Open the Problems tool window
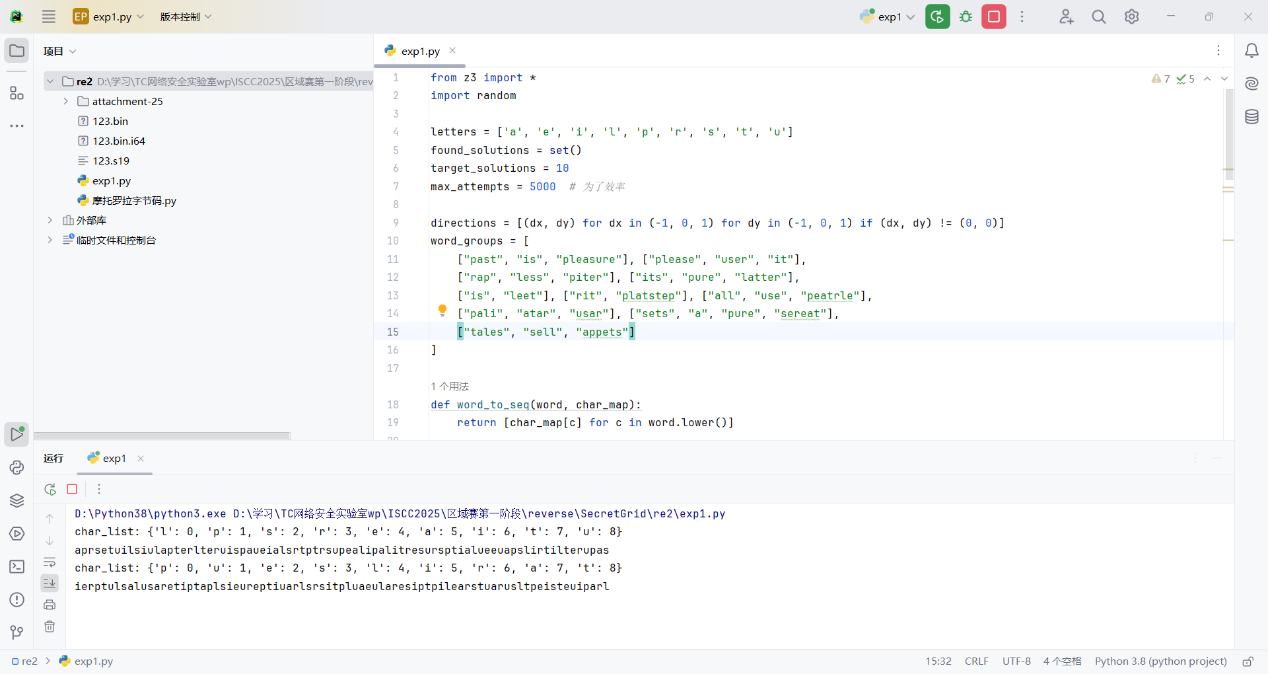 coord(16,599)
